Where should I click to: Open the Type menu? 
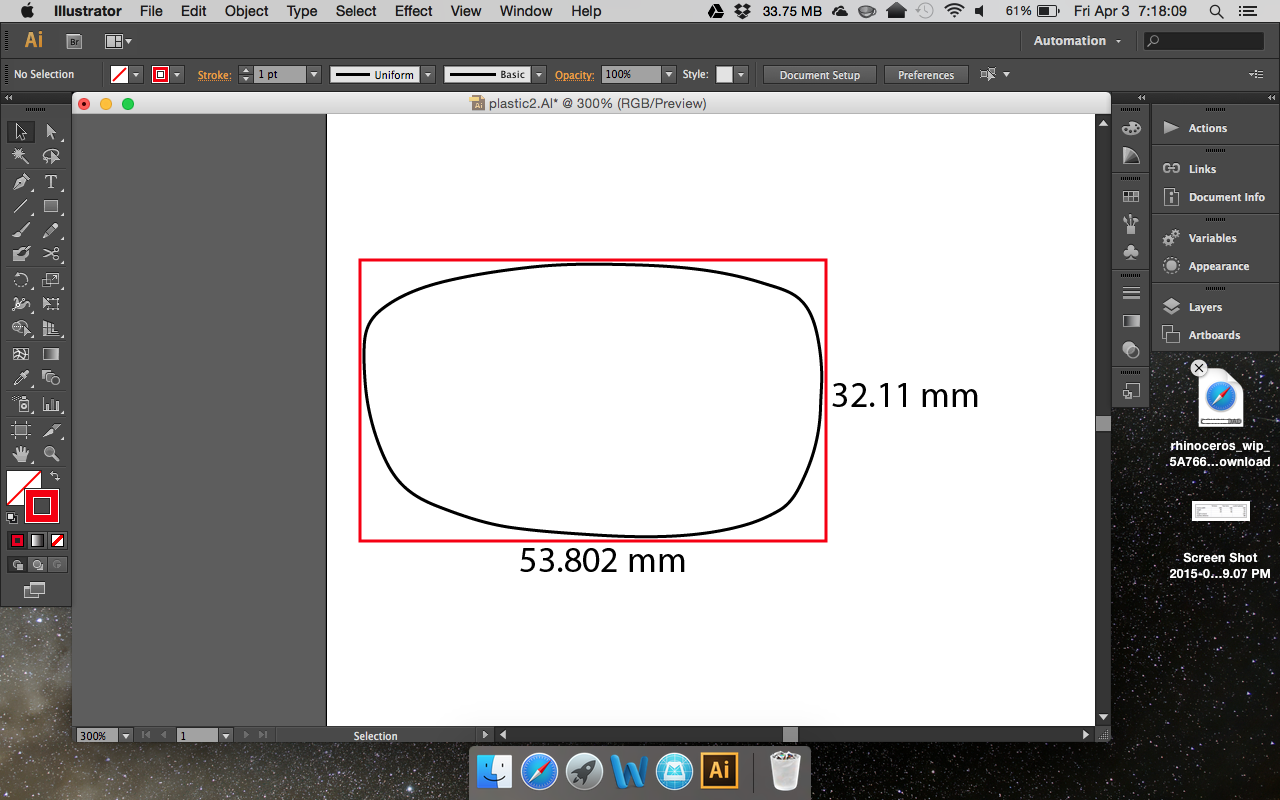(x=302, y=11)
